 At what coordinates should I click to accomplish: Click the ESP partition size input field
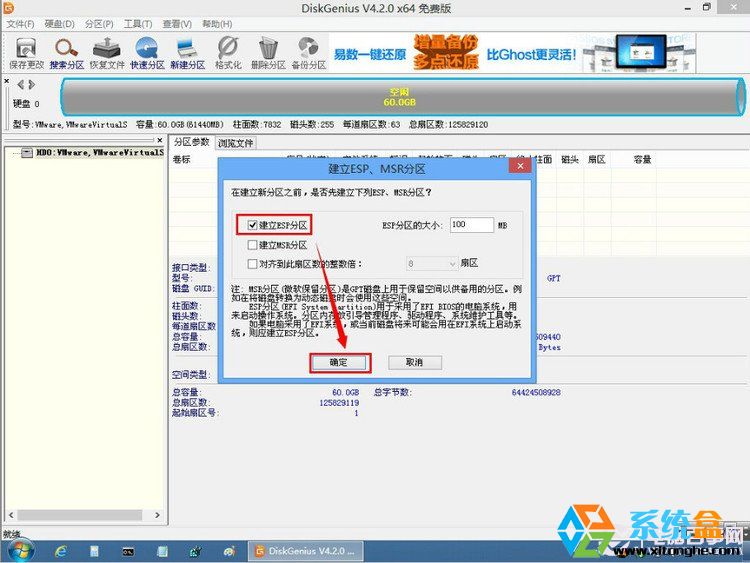click(472, 225)
